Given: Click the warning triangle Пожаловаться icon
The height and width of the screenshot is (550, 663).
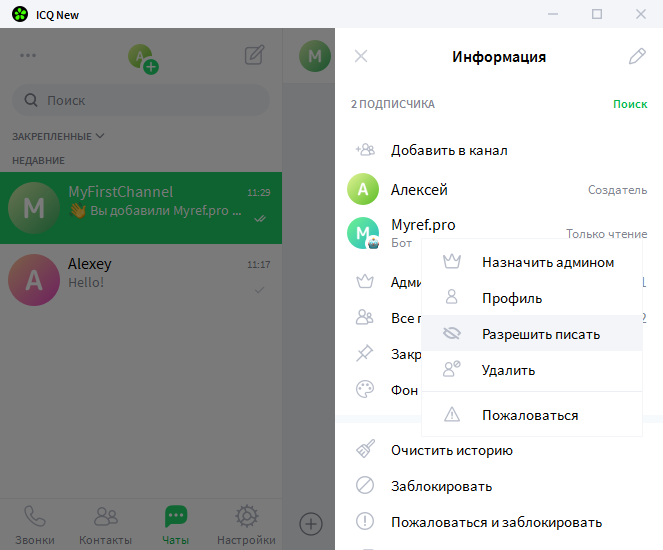Looking at the screenshot, I should pyautogui.click(x=452, y=414).
